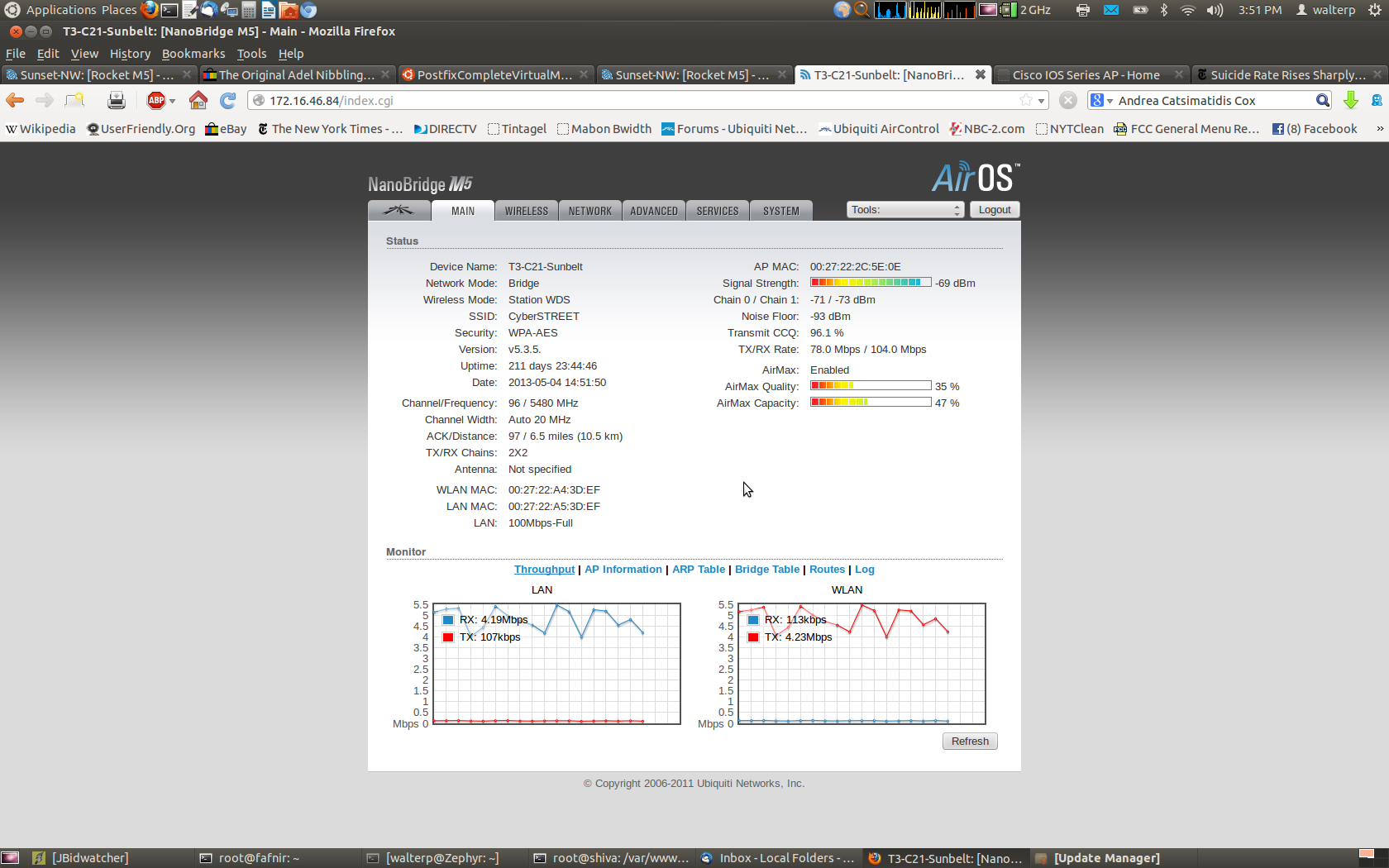The height and width of the screenshot is (868, 1389).
Task: Open the Bookmarks menu
Action: (x=193, y=54)
